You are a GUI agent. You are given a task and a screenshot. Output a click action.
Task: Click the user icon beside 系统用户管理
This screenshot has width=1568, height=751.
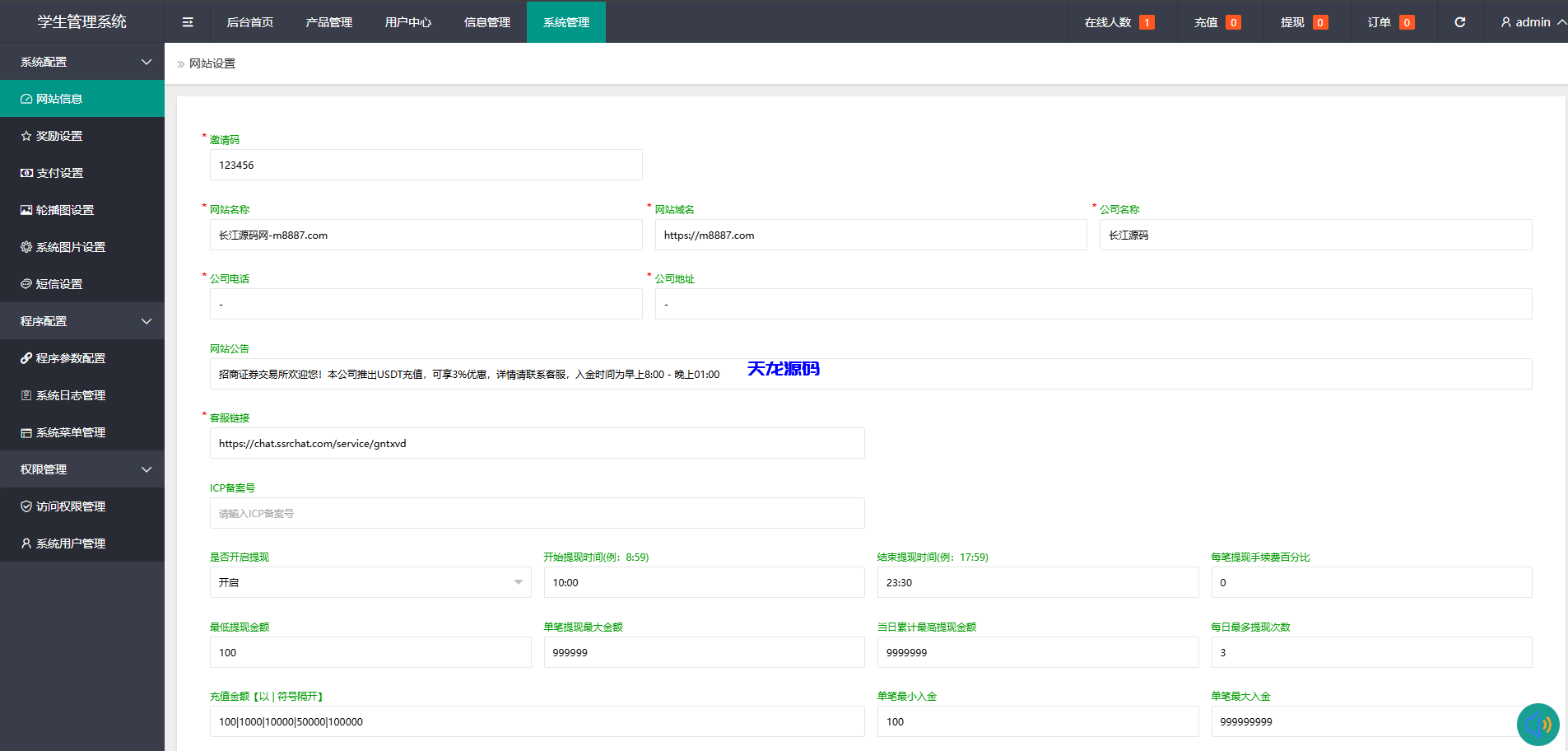[26, 543]
